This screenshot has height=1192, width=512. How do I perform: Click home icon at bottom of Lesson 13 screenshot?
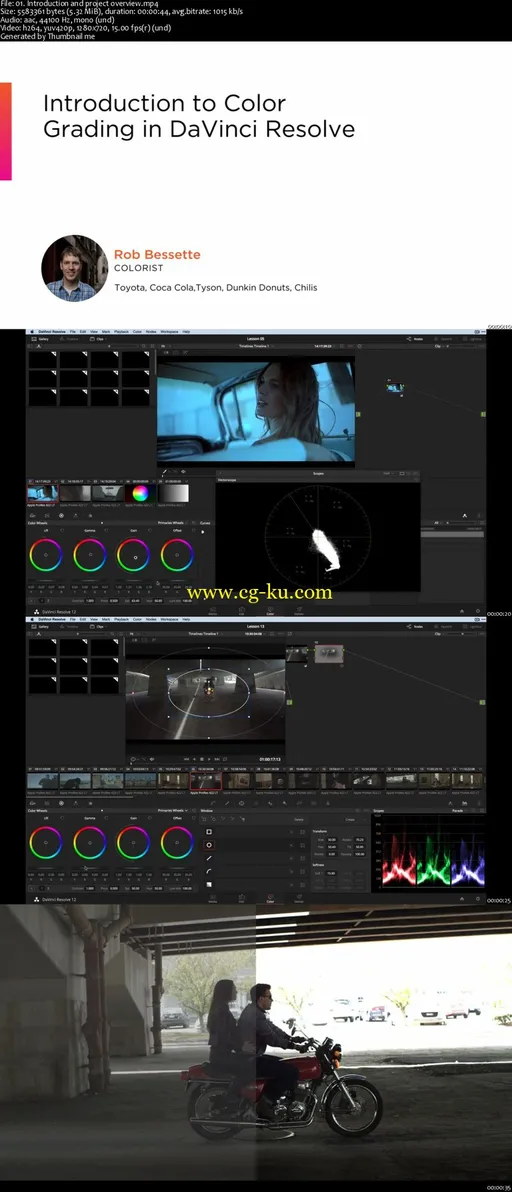coord(463,898)
